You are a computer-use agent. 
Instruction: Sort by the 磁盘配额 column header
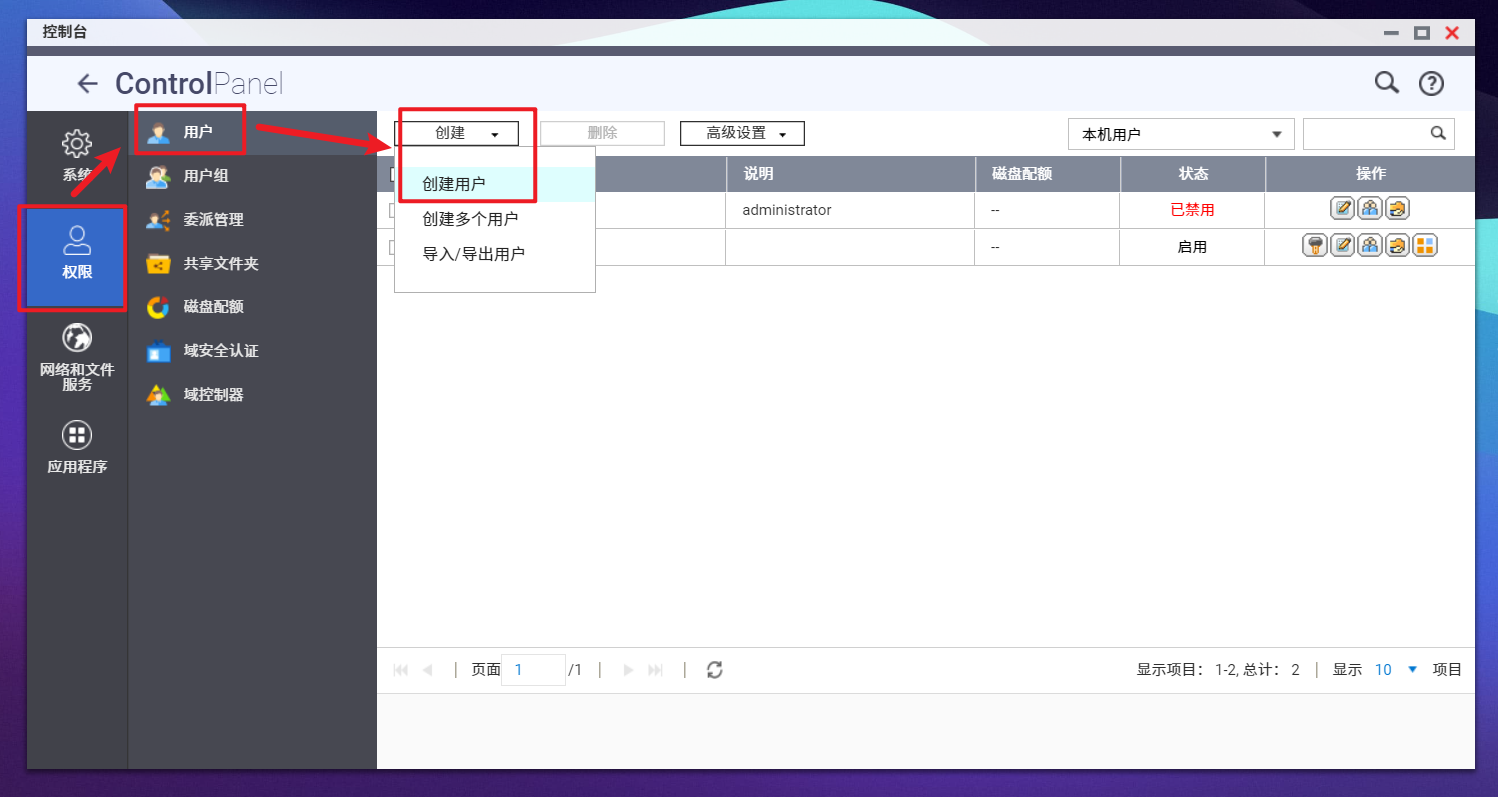1048,174
